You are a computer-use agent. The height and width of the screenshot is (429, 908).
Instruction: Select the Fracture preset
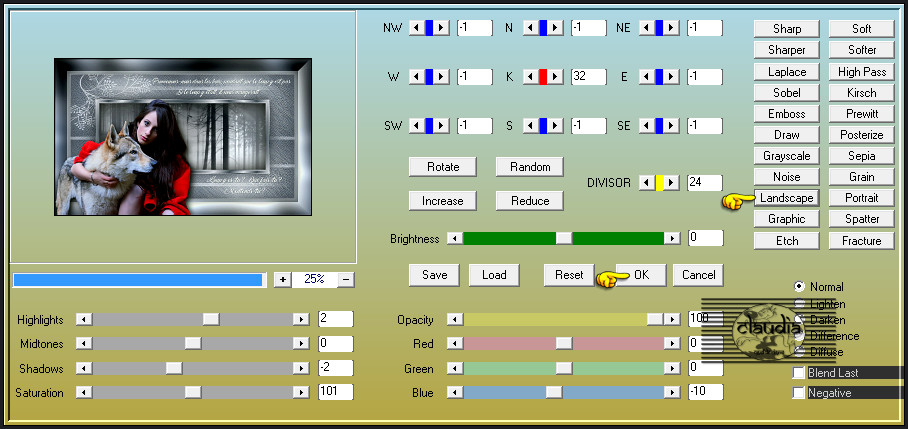click(861, 241)
